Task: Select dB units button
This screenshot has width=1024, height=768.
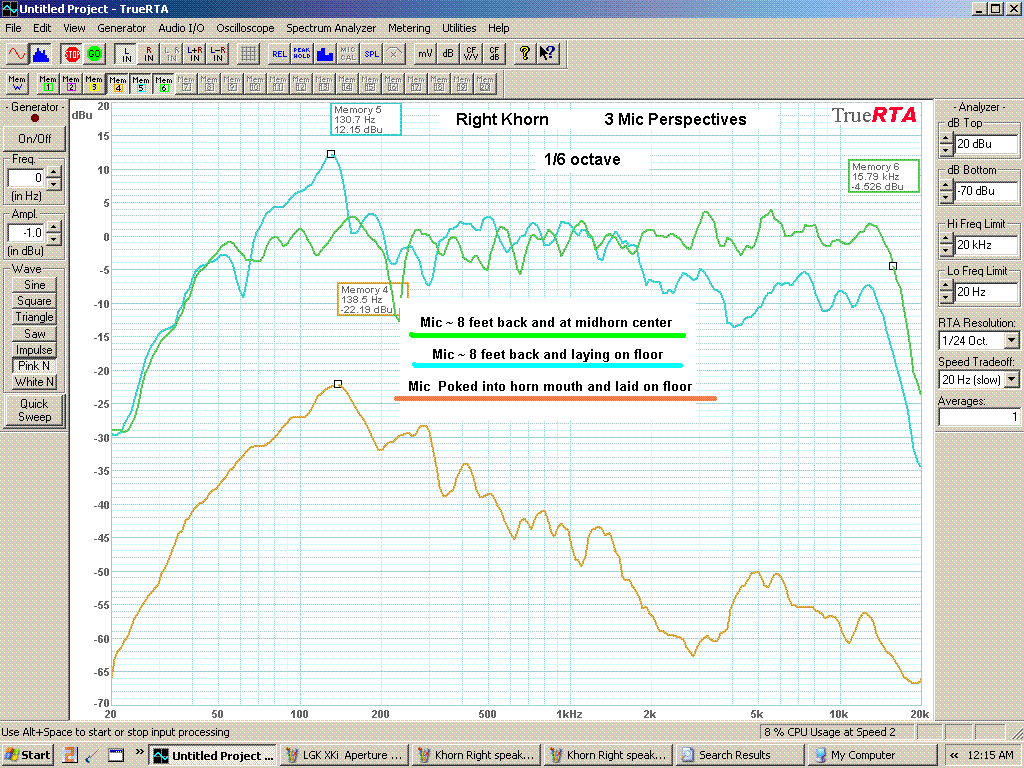Action: [x=448, y=54]
